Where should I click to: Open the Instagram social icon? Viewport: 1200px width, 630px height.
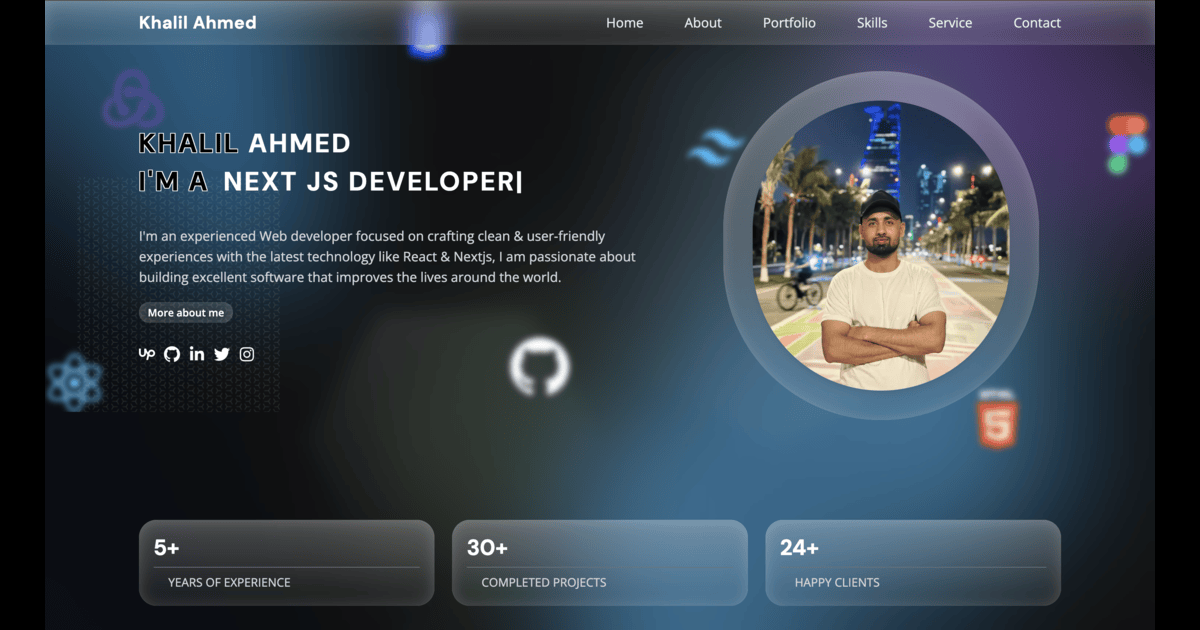coord(247,354)
